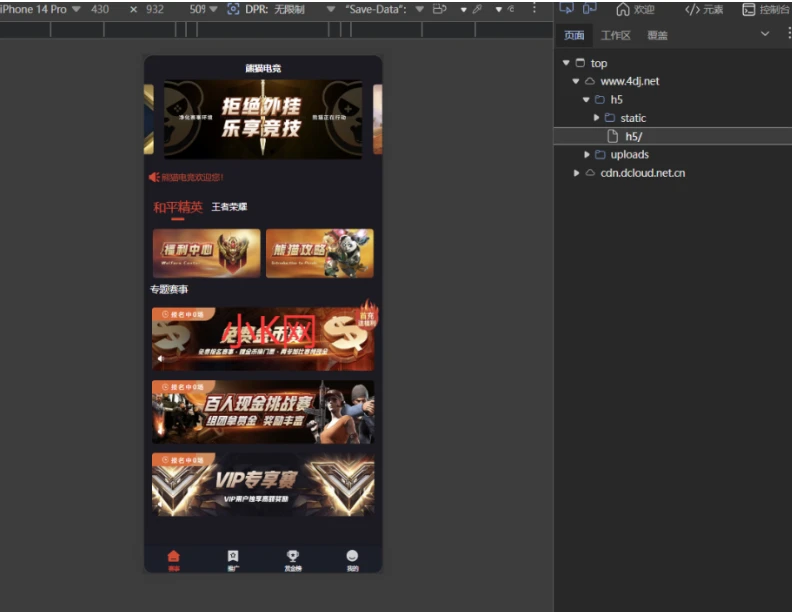Expand the uploads folder
Image resolution: width=792 pixels, height=612 pixels.
click(x=586, y=155)
